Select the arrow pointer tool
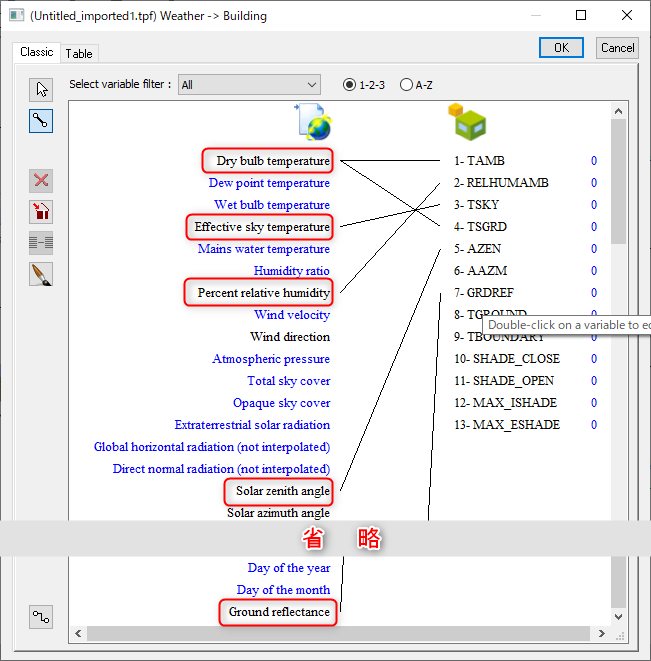 41,89
